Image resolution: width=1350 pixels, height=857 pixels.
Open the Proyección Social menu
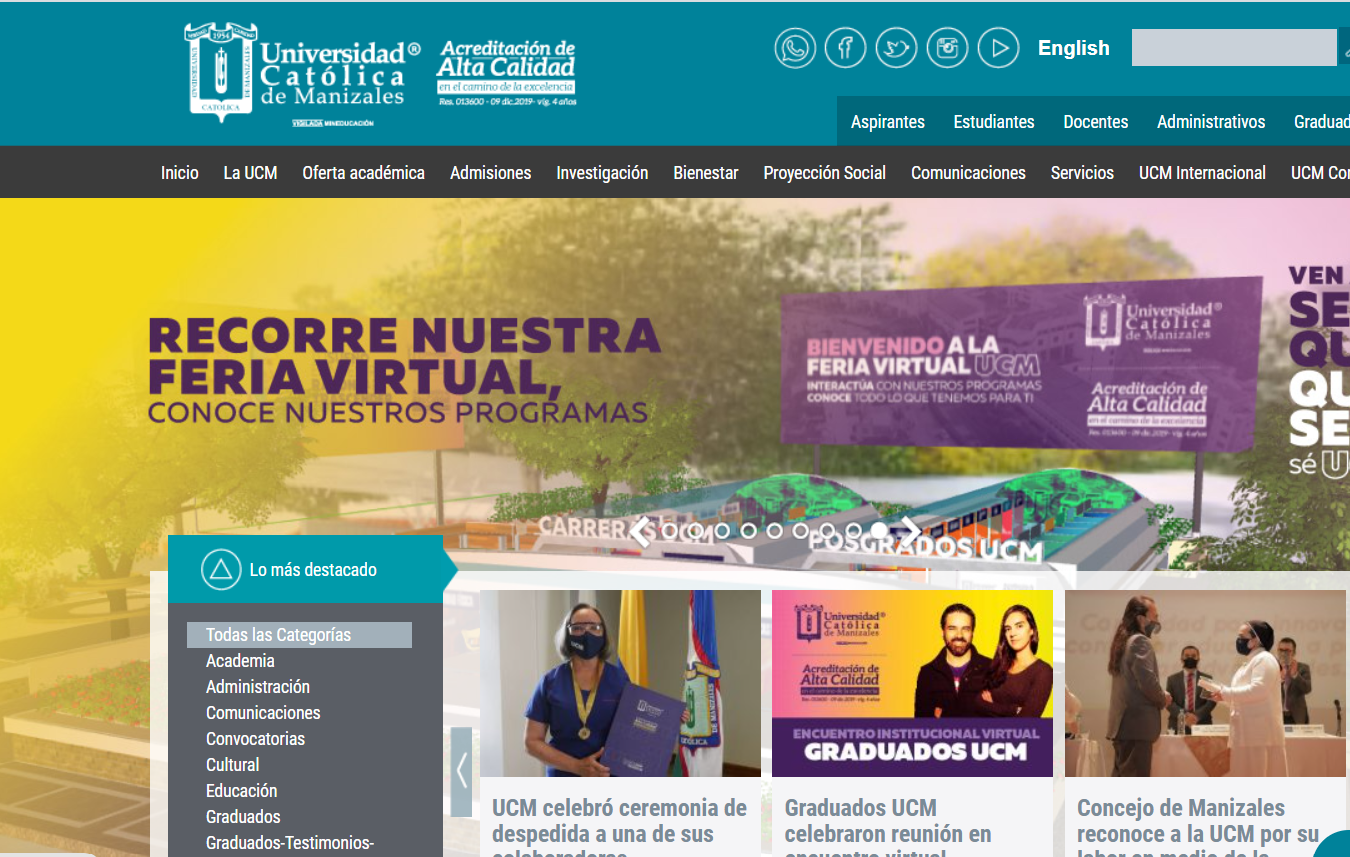825,173
